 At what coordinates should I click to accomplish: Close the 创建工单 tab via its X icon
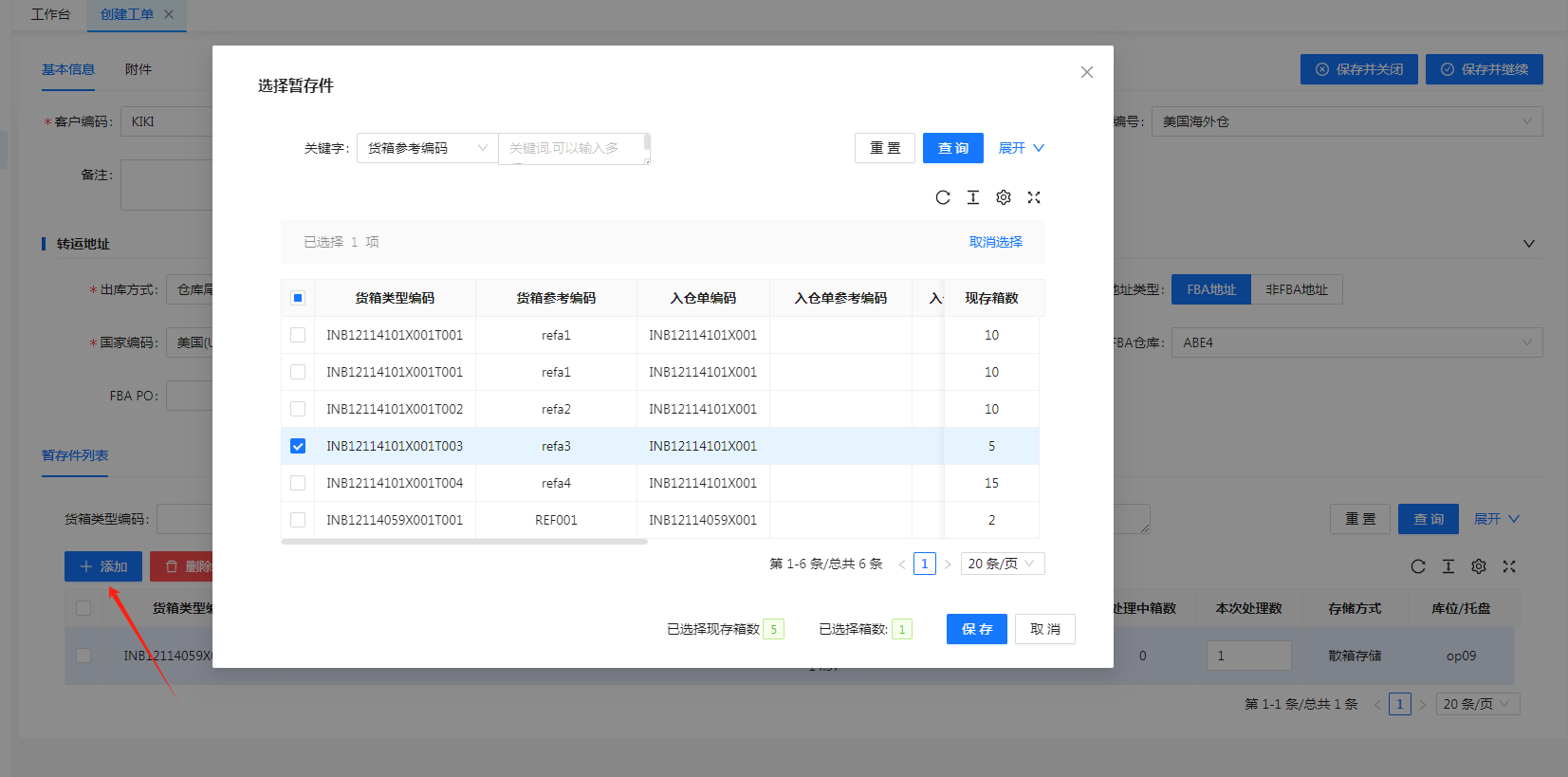pyautogui.click(x=169, y=14)
